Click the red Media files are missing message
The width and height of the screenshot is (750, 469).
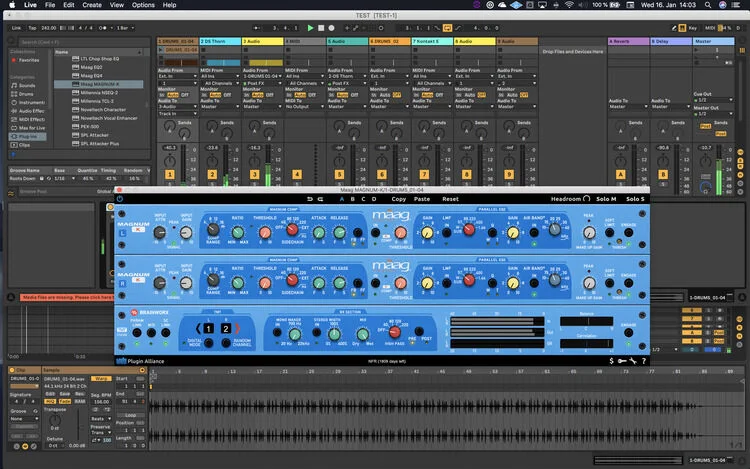point(66,297)
